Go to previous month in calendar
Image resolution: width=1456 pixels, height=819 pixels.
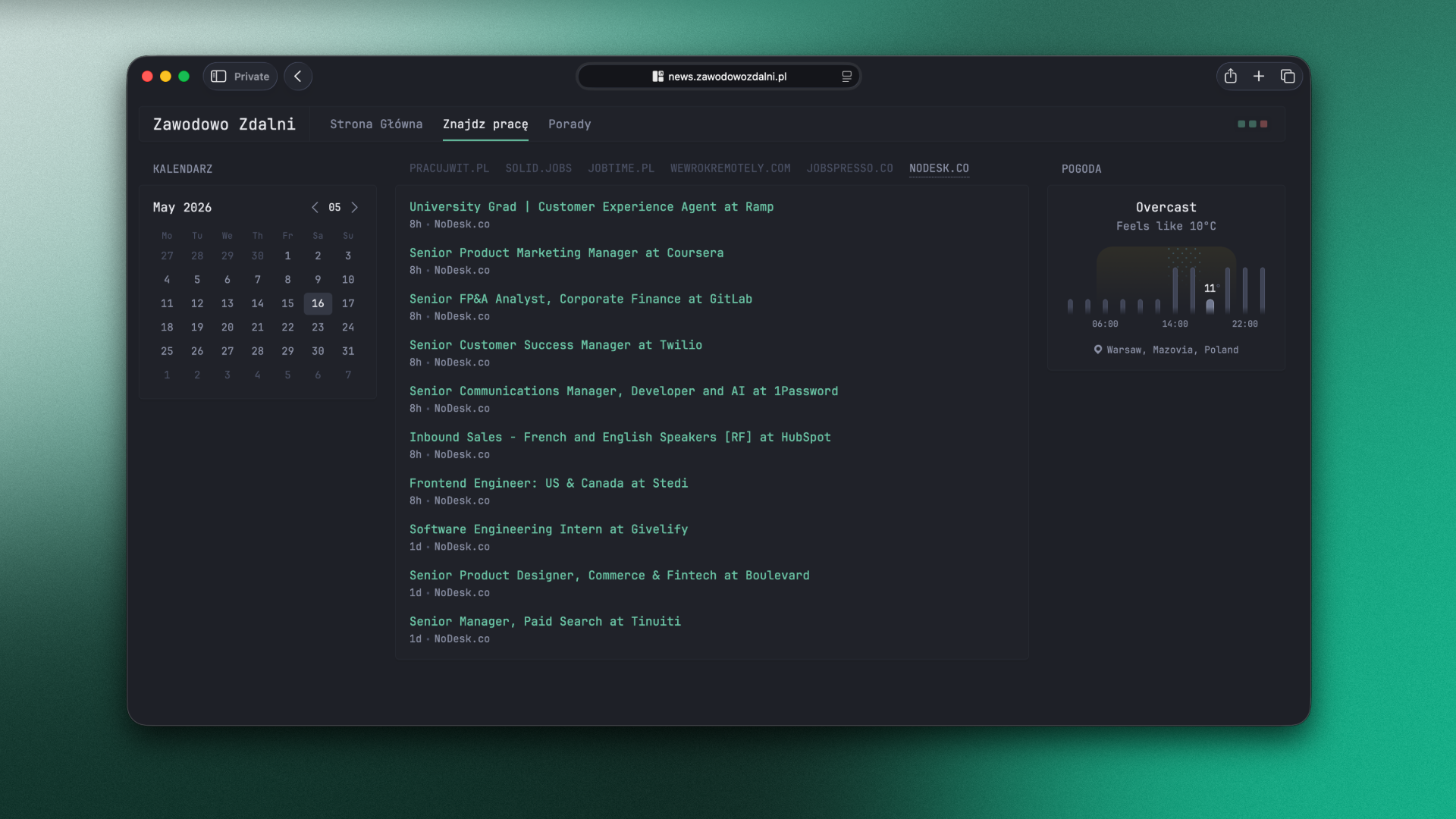coord(315,207)
